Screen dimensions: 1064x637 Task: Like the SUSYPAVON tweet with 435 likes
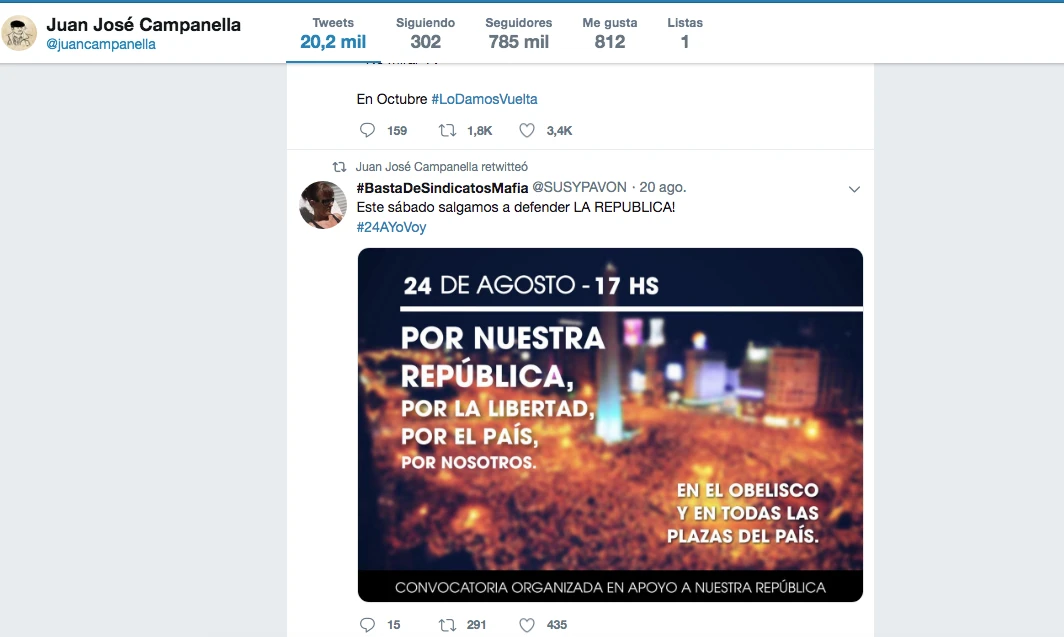coord(527,625)
